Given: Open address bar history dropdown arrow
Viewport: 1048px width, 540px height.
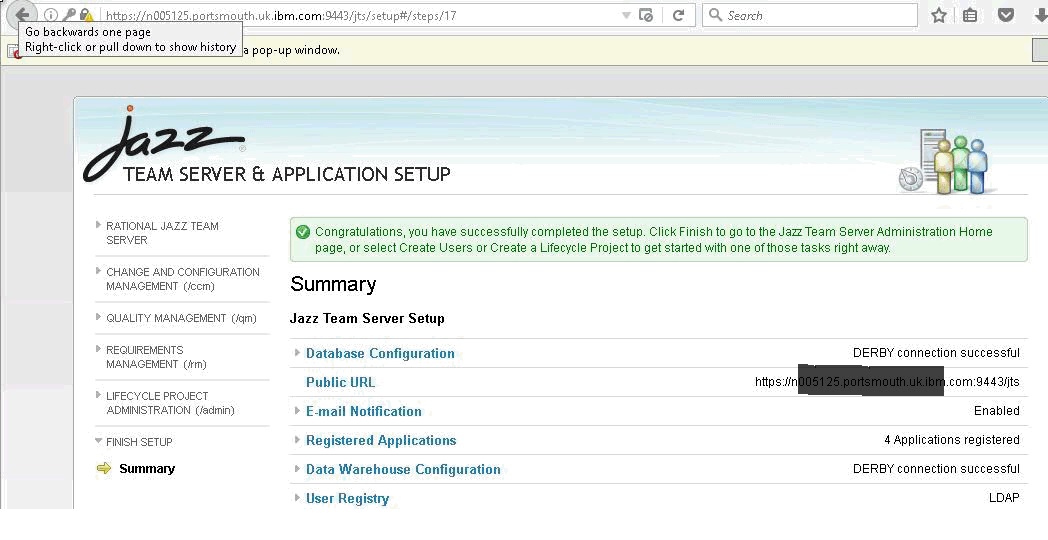Looking at the screenshot, I should tap(626, 15).
